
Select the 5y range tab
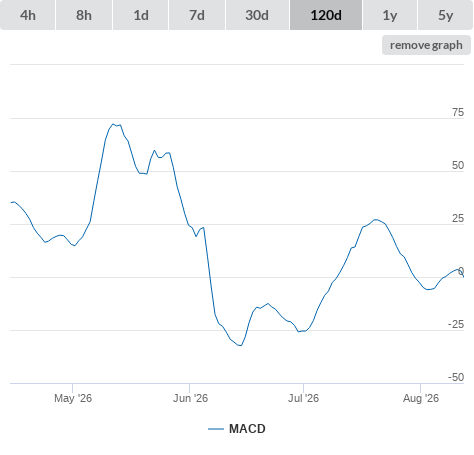[445, 15]
